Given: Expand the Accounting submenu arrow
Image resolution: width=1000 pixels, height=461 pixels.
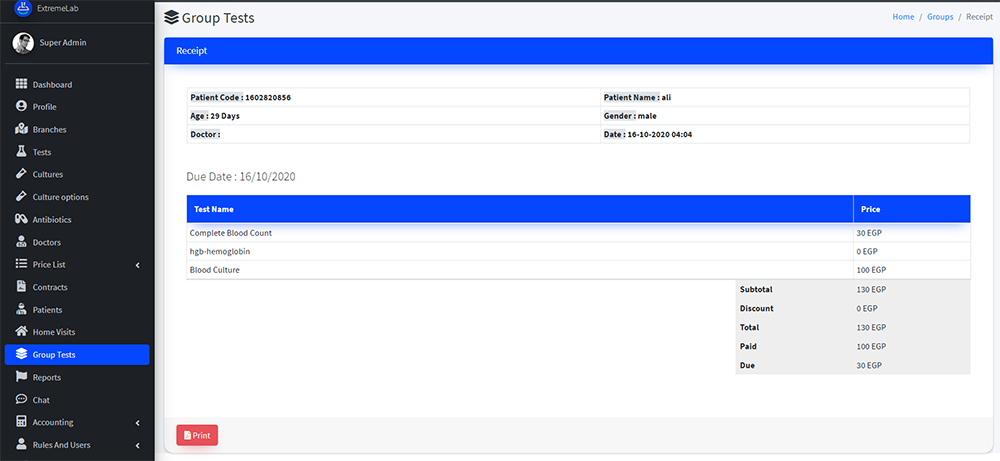Looking at the screenshot, I should (137, 423).
